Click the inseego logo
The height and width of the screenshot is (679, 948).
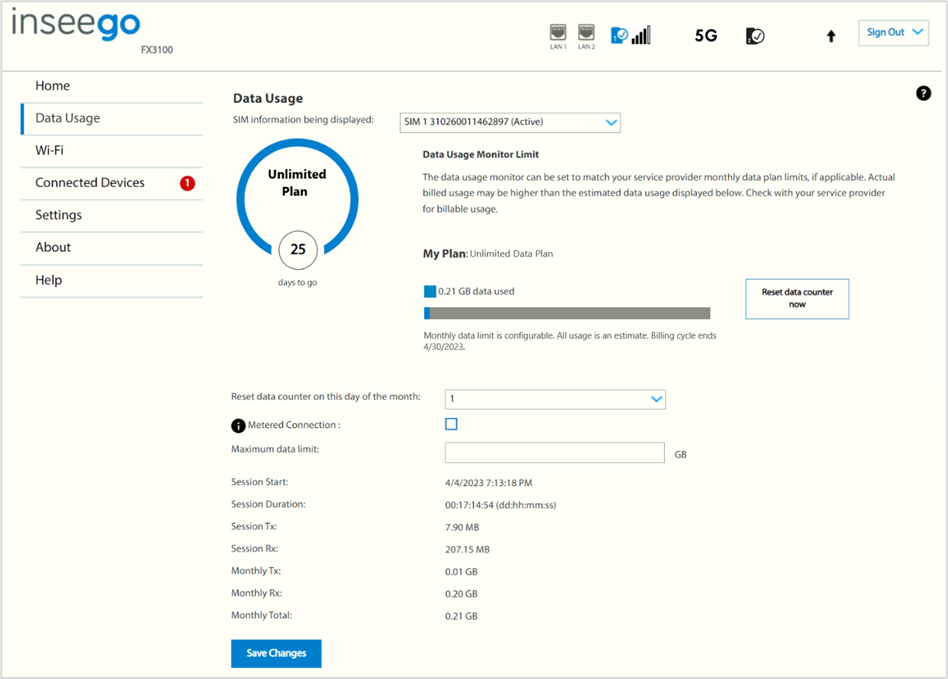(x=76, y=24)
